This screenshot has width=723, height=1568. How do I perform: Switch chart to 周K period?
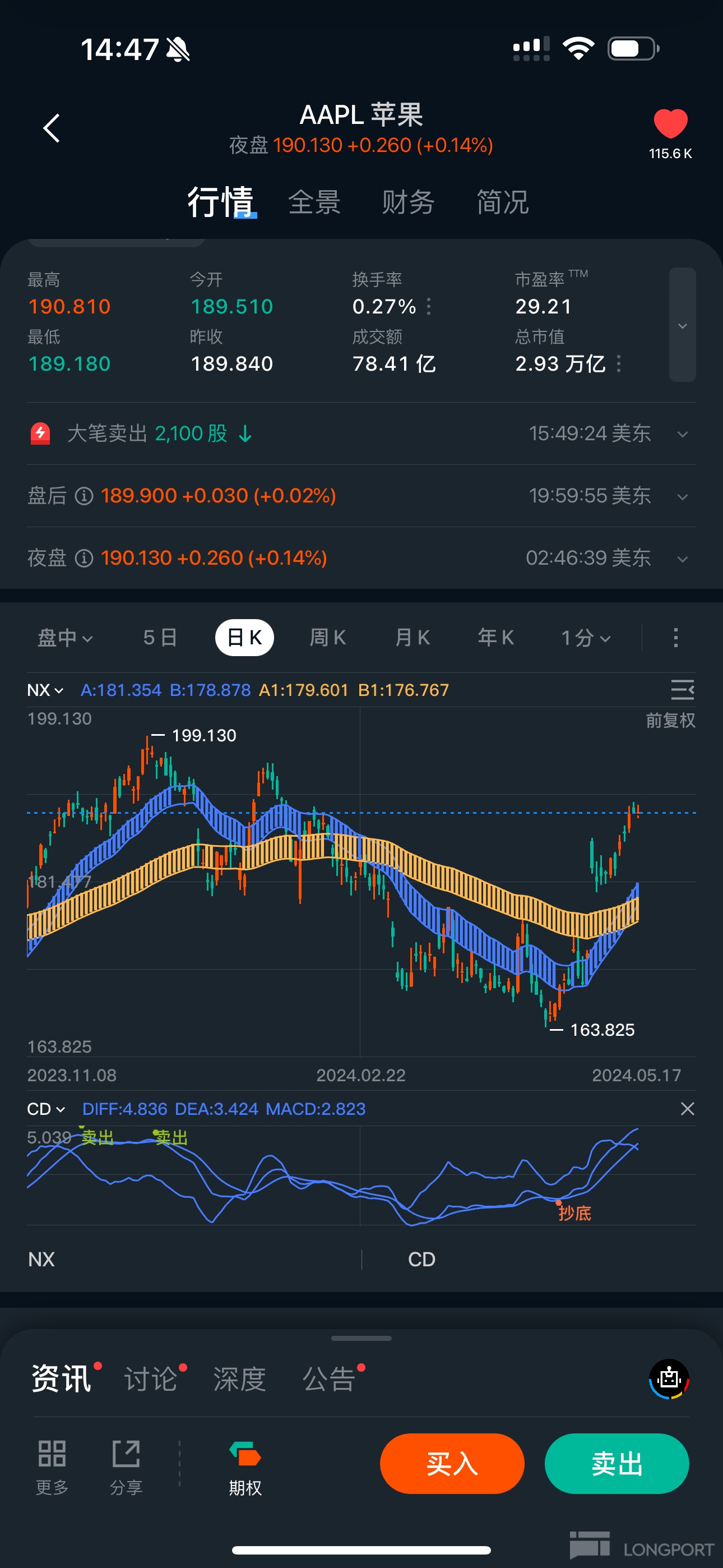pos(327,638)
